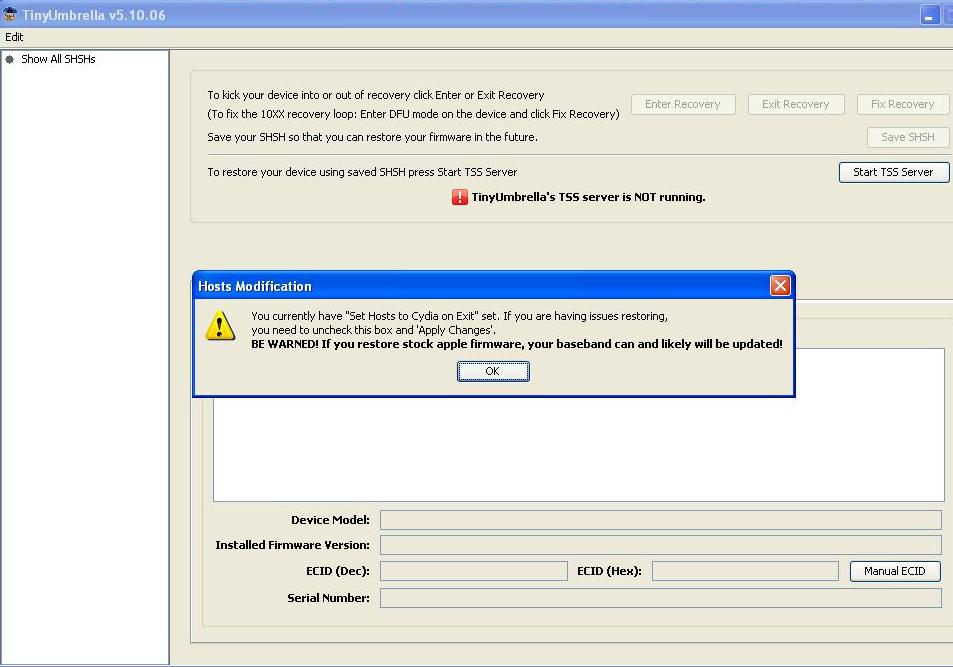Image resolution: width=953 pixels, height=667 pixels.
Task: Focus the ECID (Dec) field
Action: pyautogui.click(x=473, y=571)
